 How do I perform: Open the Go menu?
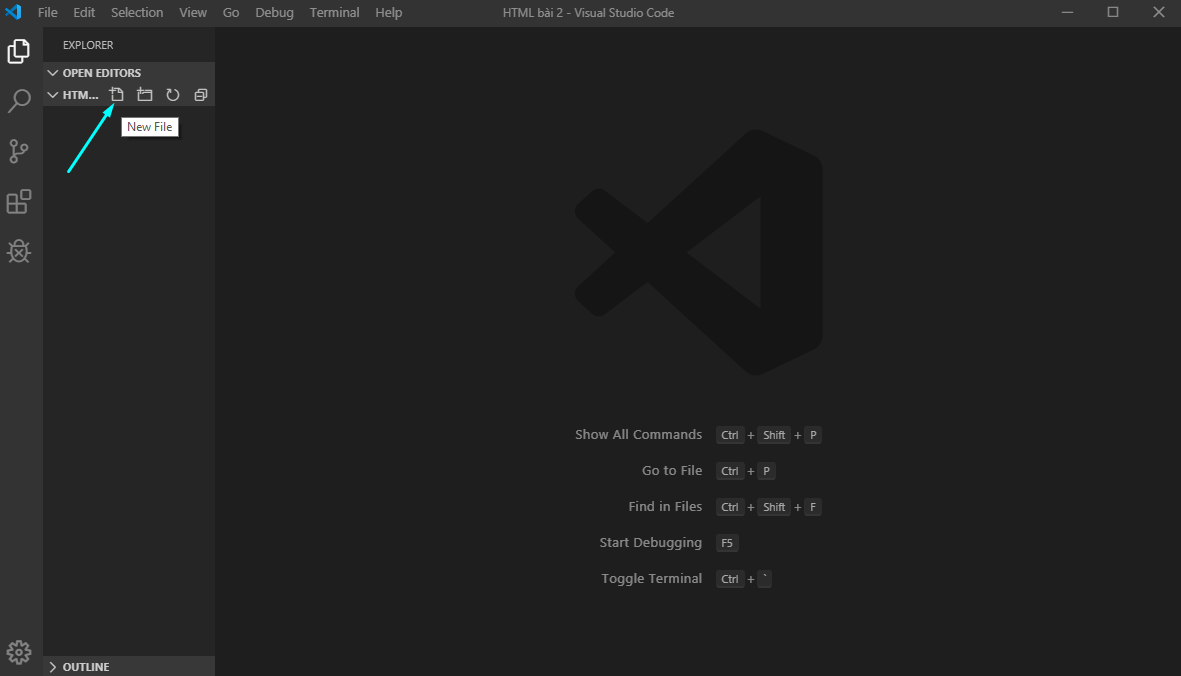tap(231, 13)
